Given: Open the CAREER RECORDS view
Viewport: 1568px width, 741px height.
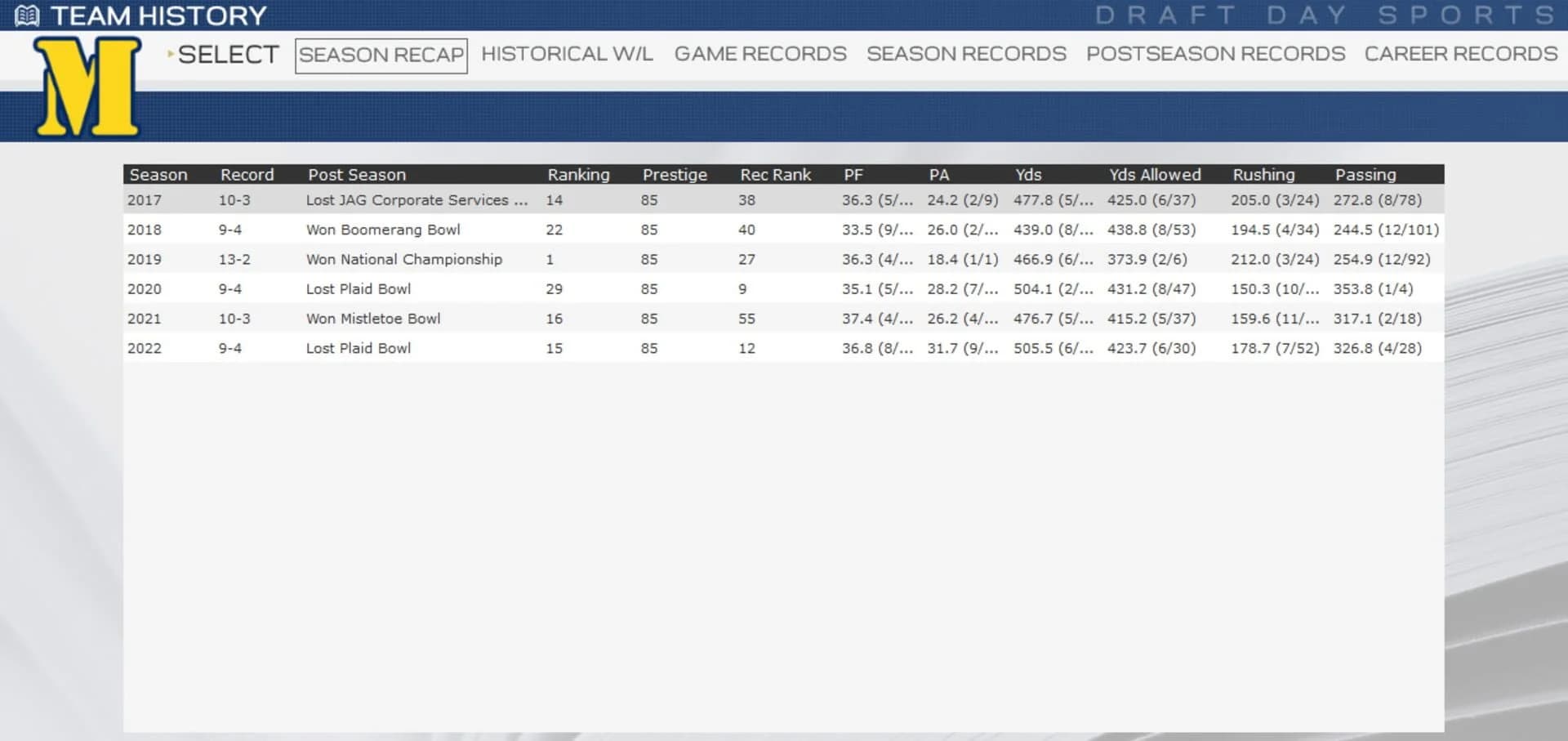Looking at the screenshot, I should (1459, 54).
